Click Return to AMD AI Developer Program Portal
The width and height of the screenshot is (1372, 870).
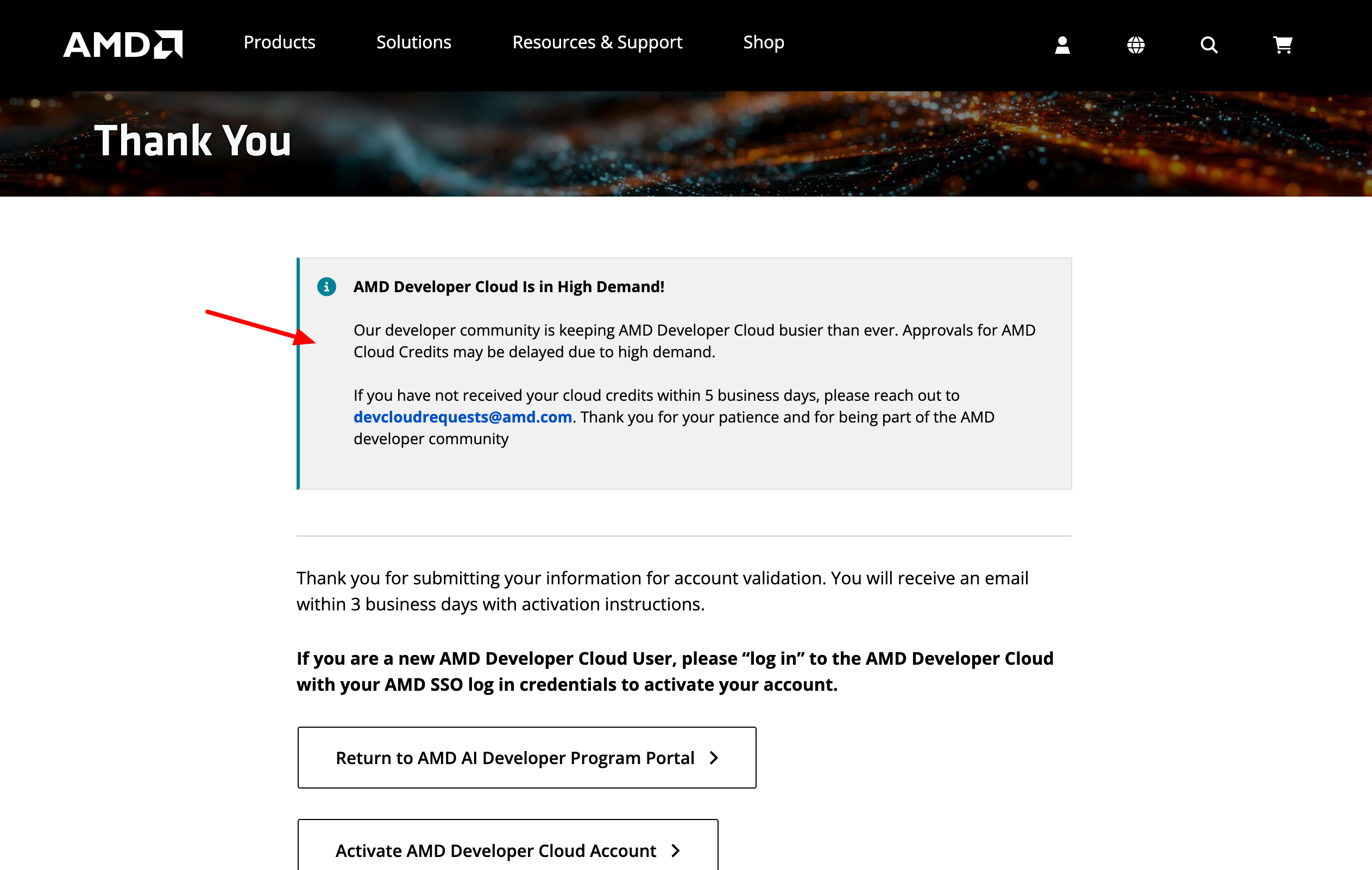[x=527, y=757]
